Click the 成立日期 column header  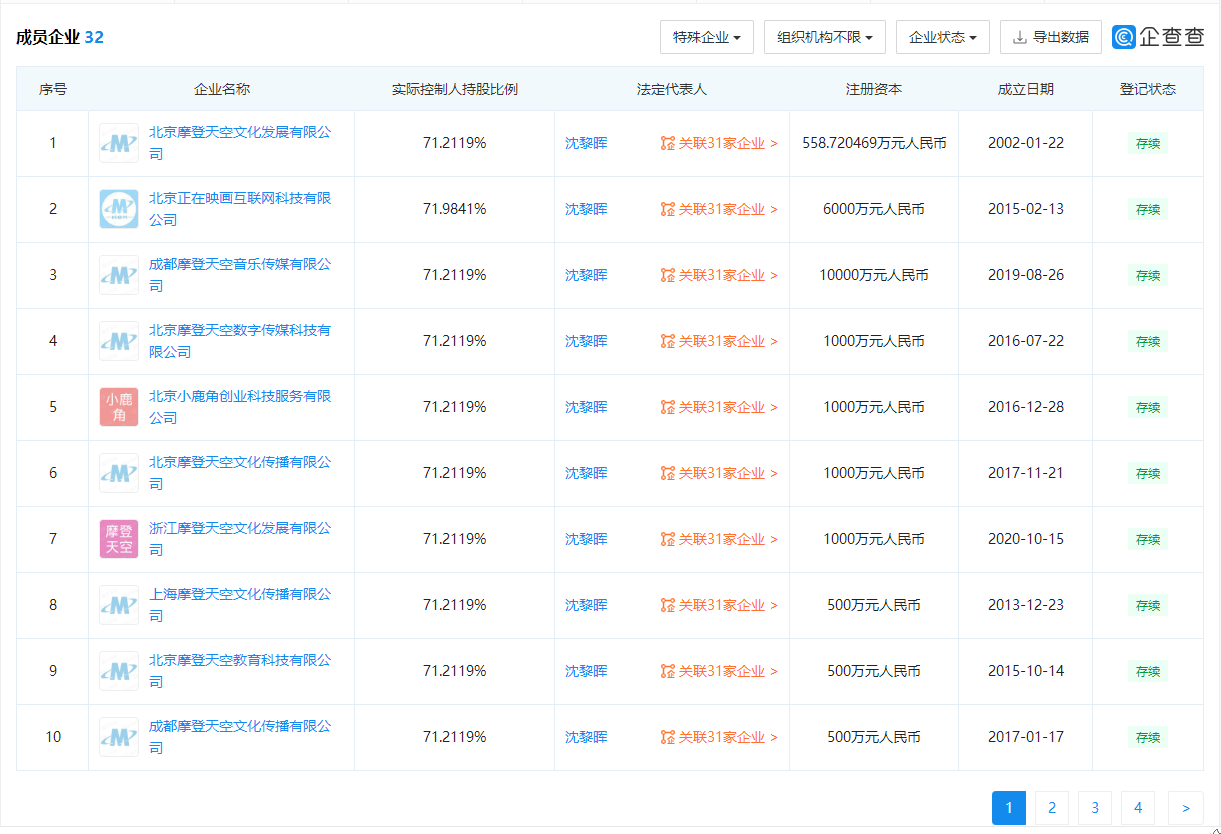(1026, 89)
